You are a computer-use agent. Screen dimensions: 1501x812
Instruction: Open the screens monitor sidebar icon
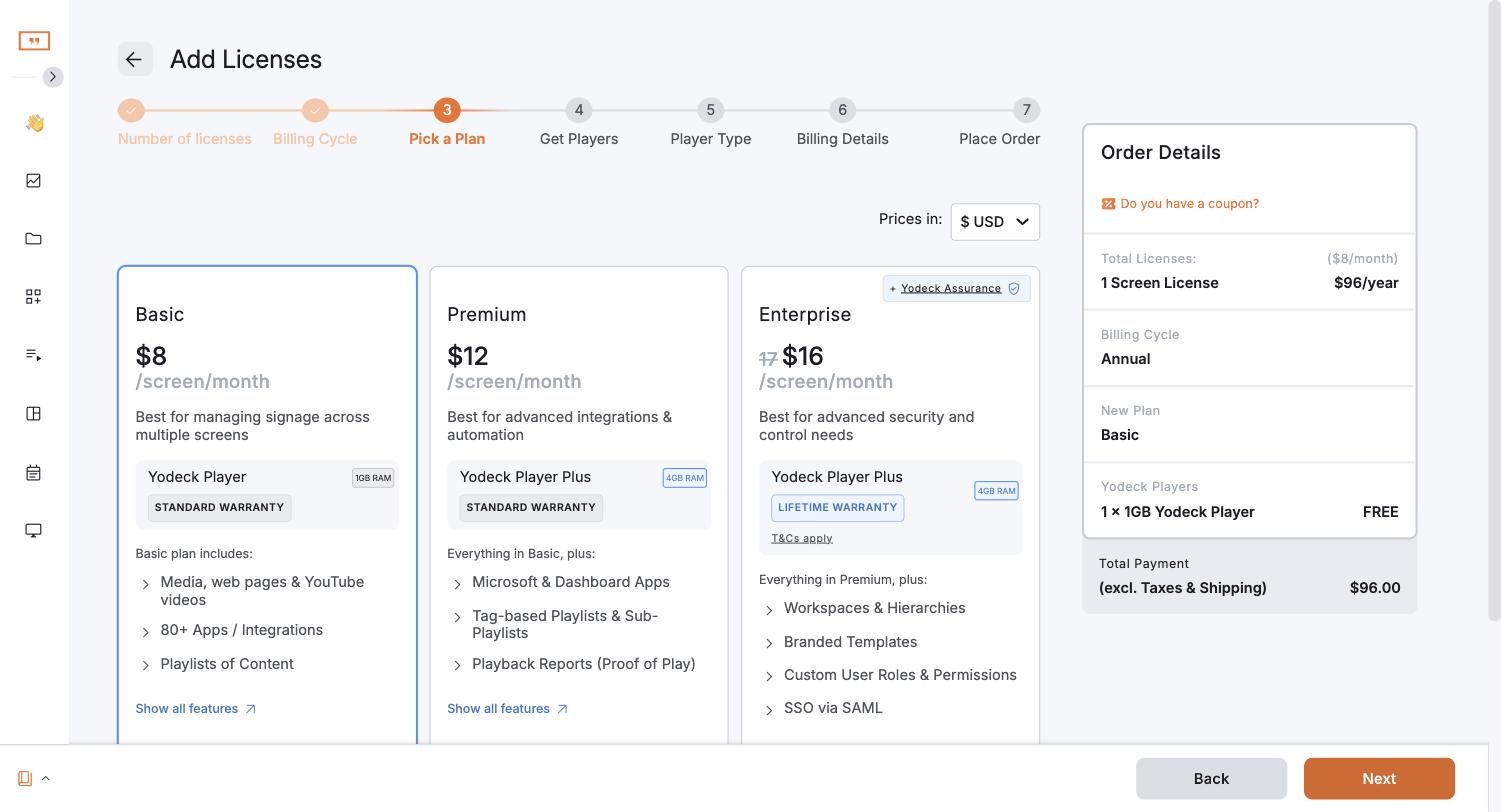coord(34,531)
